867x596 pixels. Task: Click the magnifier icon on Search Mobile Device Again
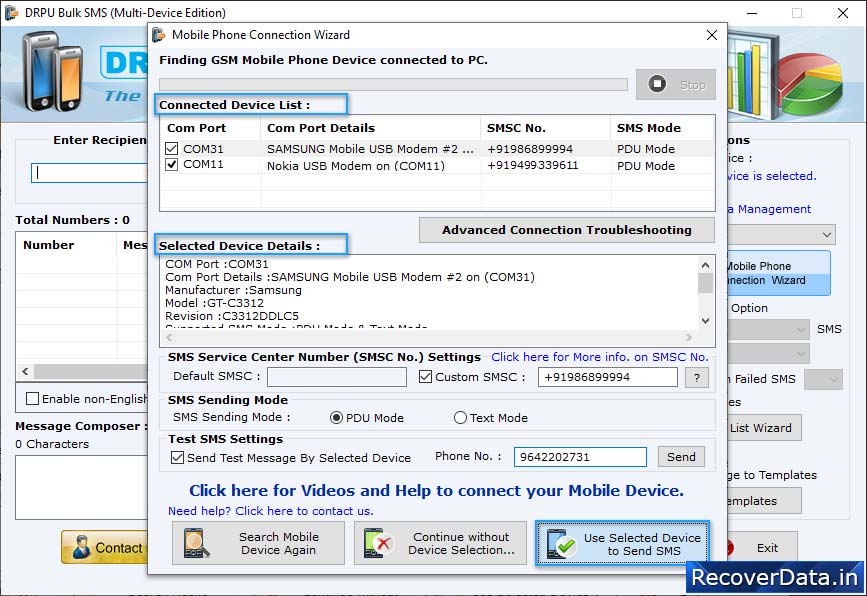pos(196,543)
